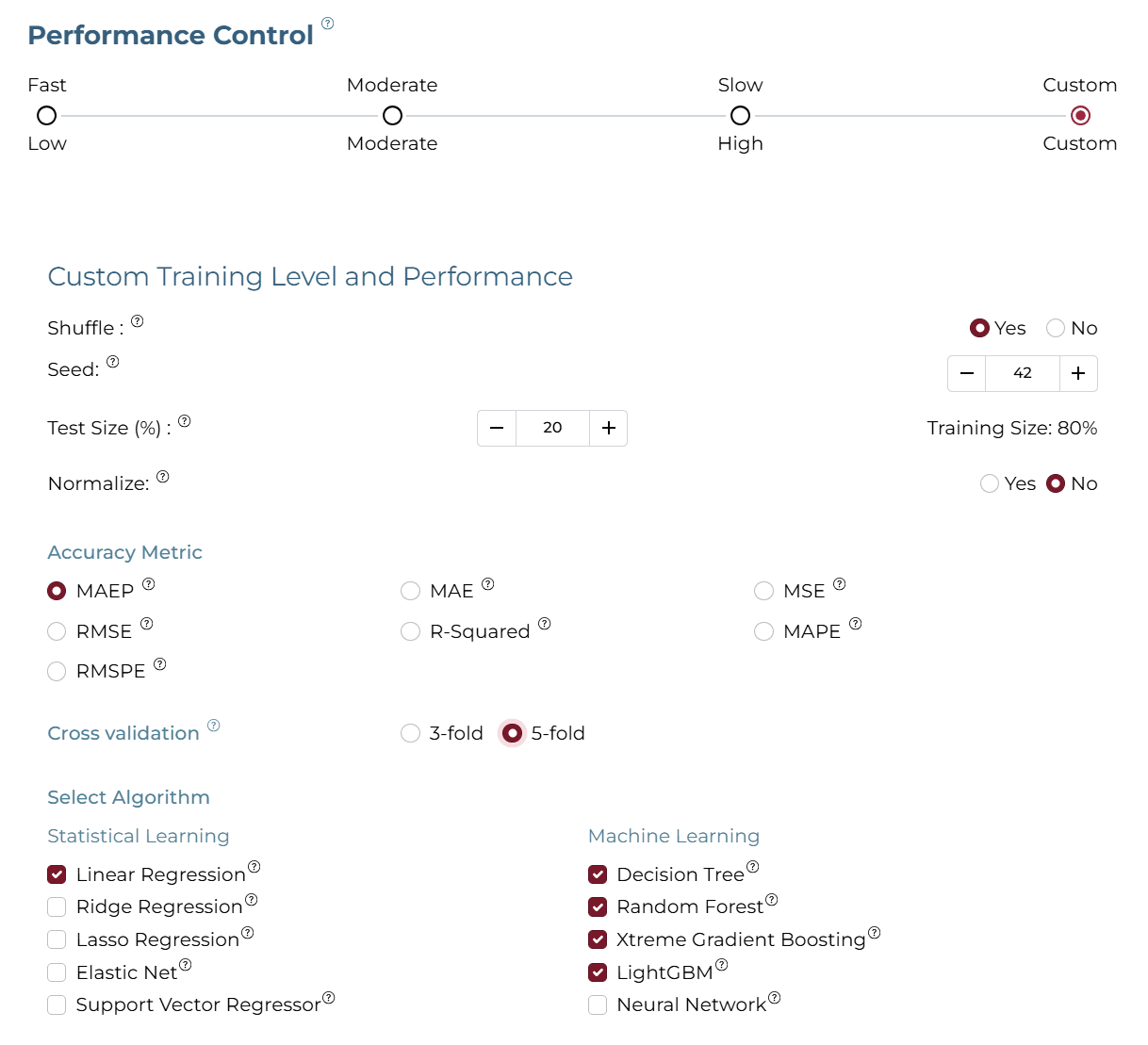Select Normalize Yes option
Screen dimensions: 1148x1045
coord(990,483)
